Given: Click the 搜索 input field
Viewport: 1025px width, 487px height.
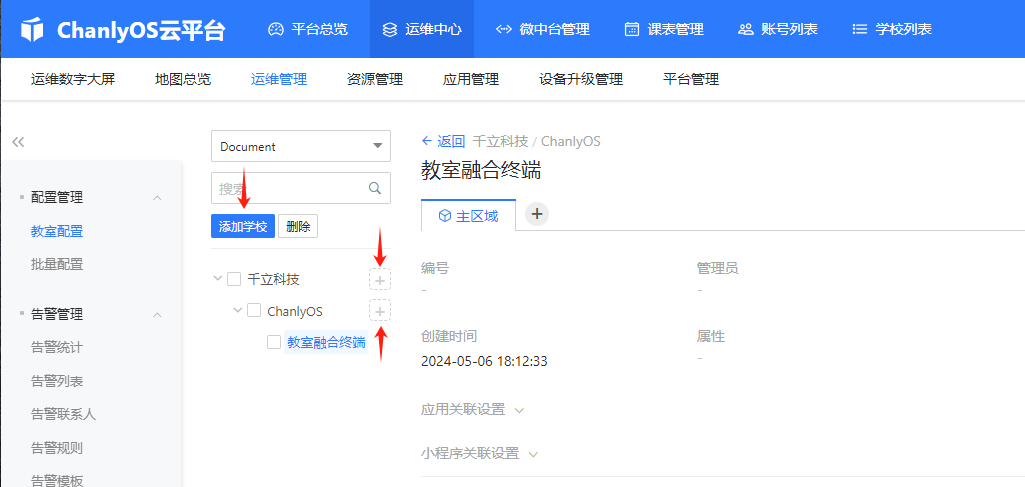Looking at the screenshot, I should [290, 188].
